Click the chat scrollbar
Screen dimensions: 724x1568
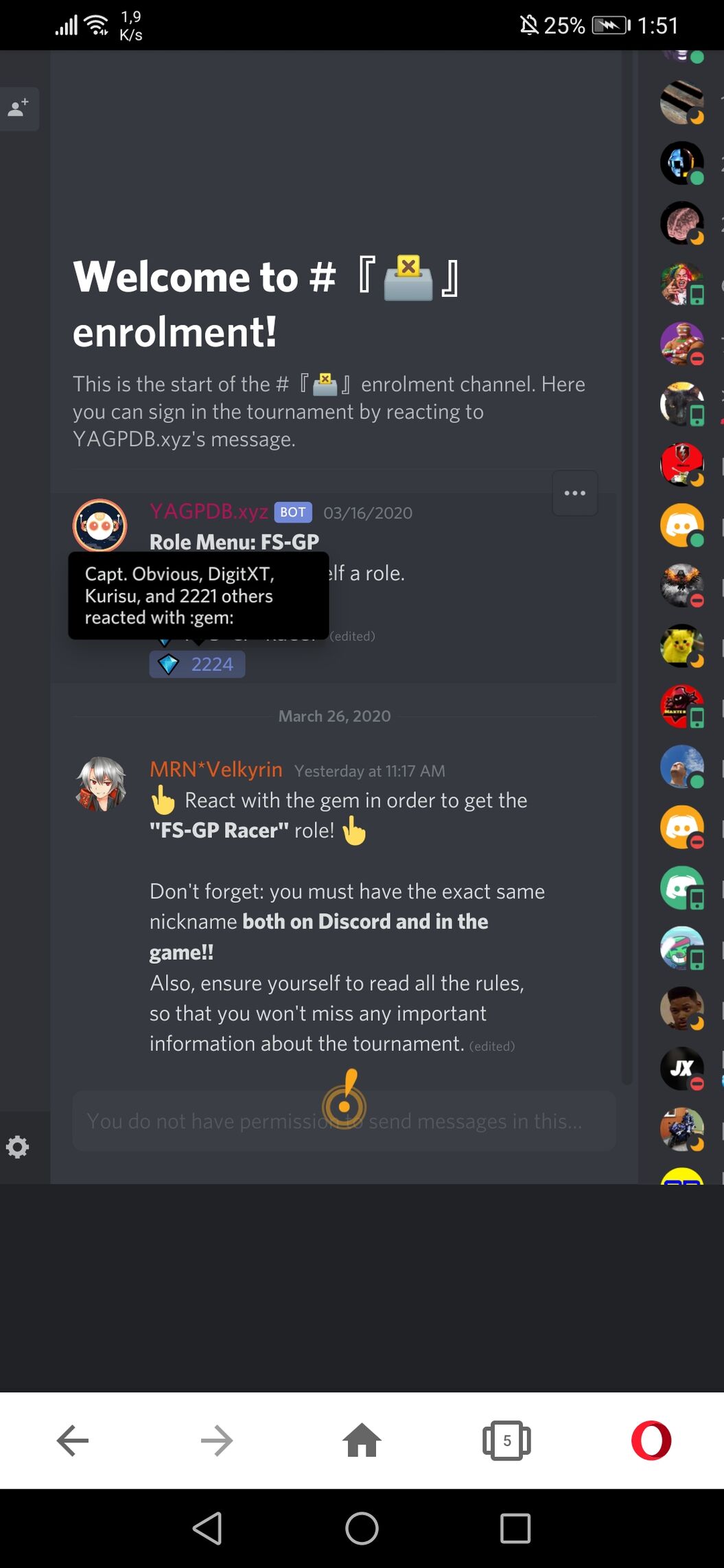click(627, 568)
